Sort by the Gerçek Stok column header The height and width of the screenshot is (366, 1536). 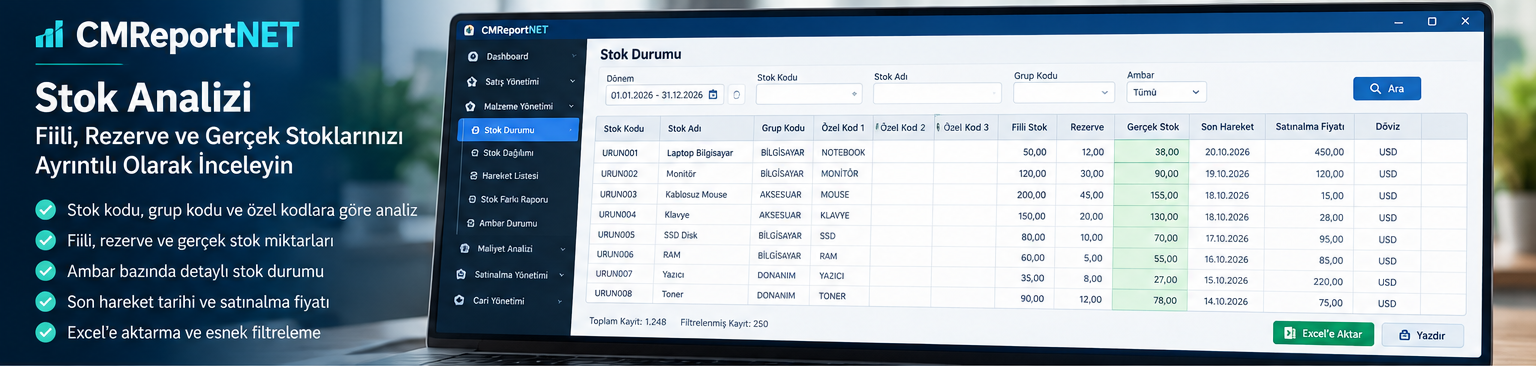tap(1153, 127)
